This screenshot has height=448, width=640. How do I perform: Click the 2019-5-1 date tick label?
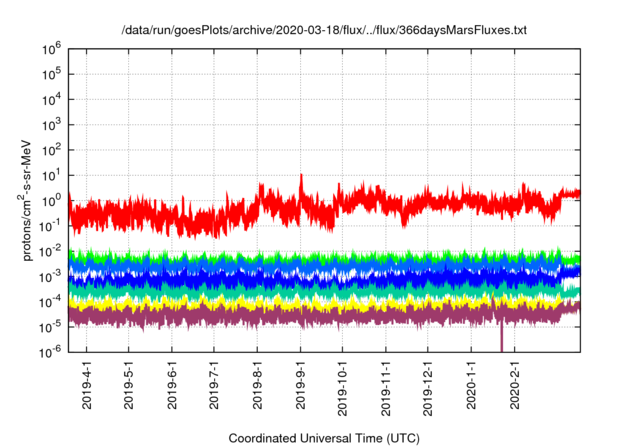(x=128, y=386)
